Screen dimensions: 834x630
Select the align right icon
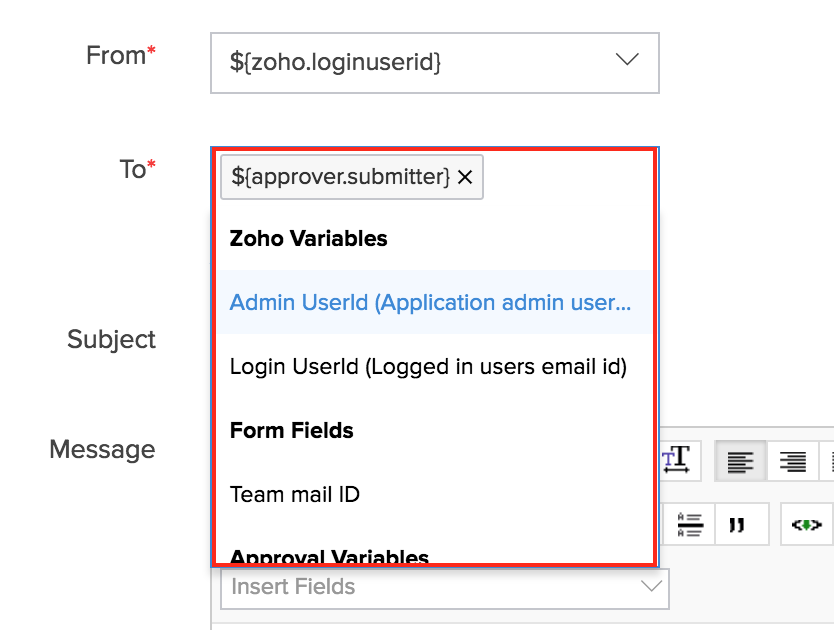point(792,461)
